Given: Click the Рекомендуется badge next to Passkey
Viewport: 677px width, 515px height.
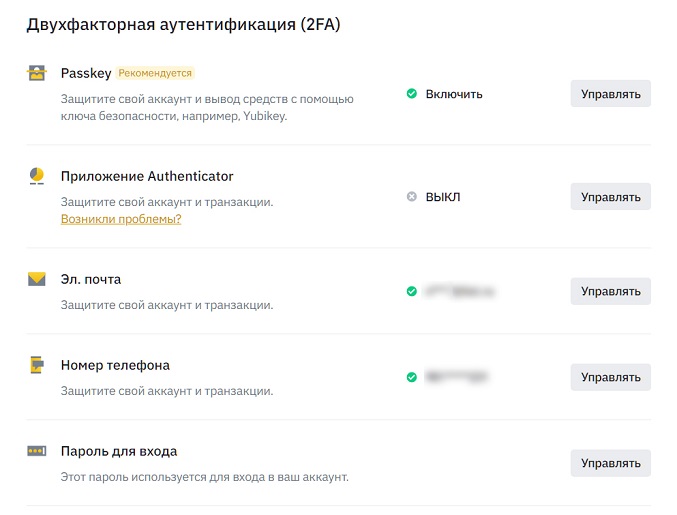Looking at the screenshot, I should (x=155, y=73).
